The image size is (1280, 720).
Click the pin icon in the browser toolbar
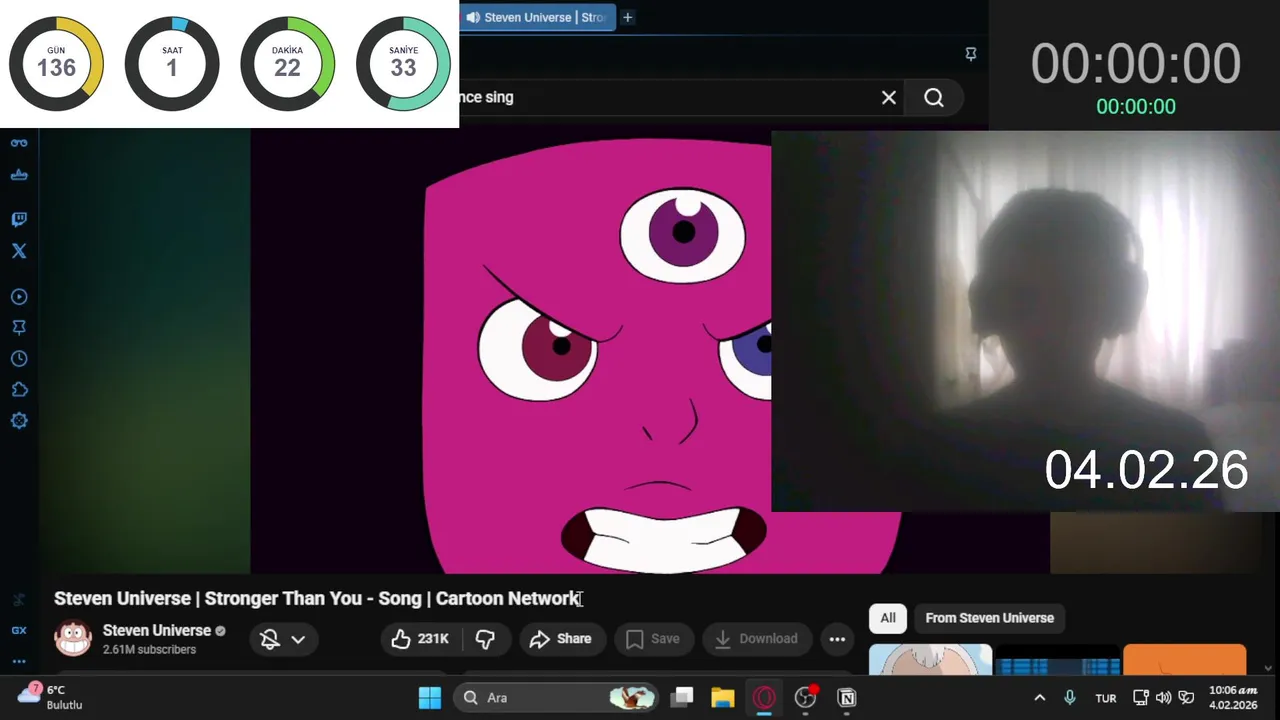pos(970,54)
